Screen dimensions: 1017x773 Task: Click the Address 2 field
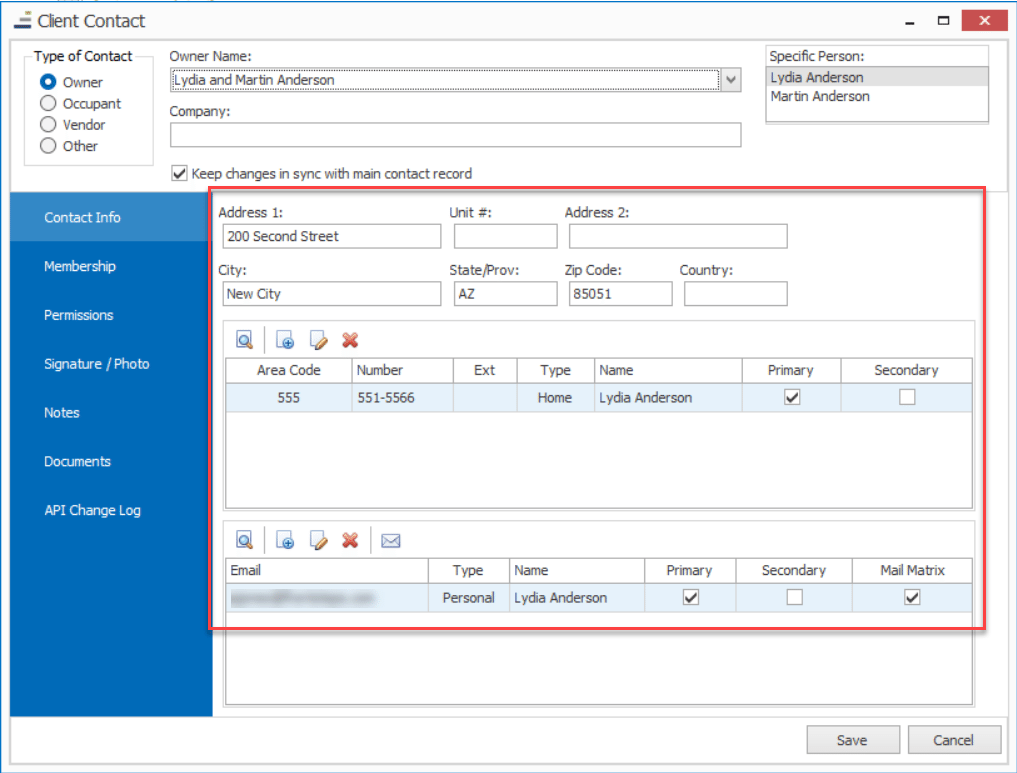click(x=678, y=236)
